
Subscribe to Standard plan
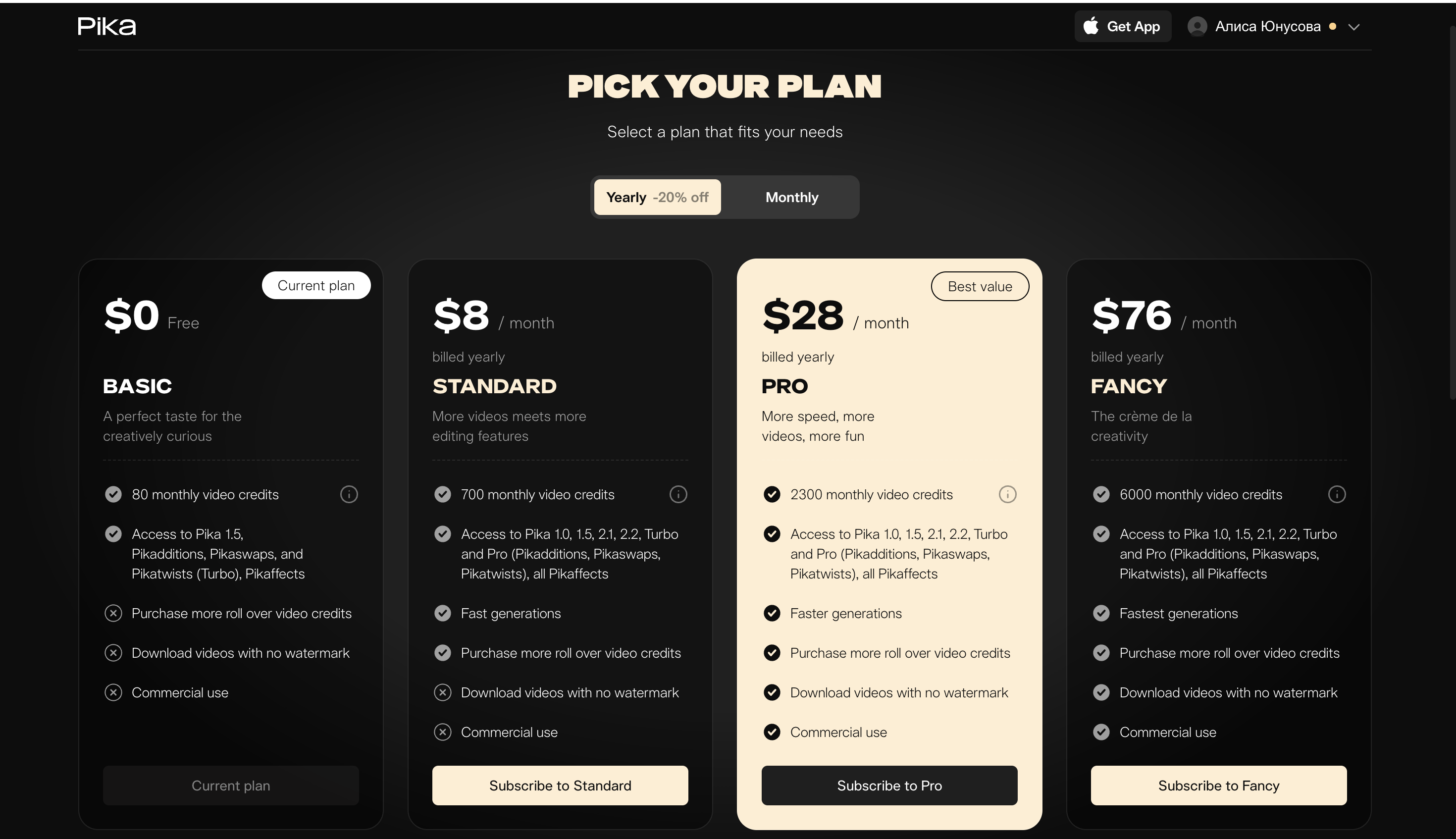[560, 786]
